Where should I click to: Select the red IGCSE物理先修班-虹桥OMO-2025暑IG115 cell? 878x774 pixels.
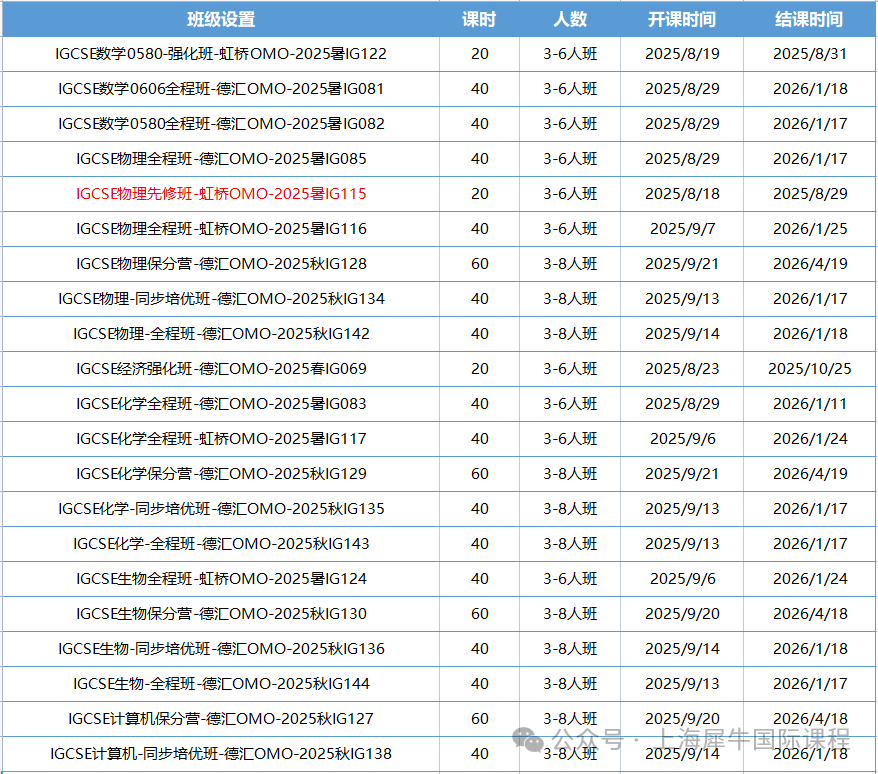click(221, 194)
